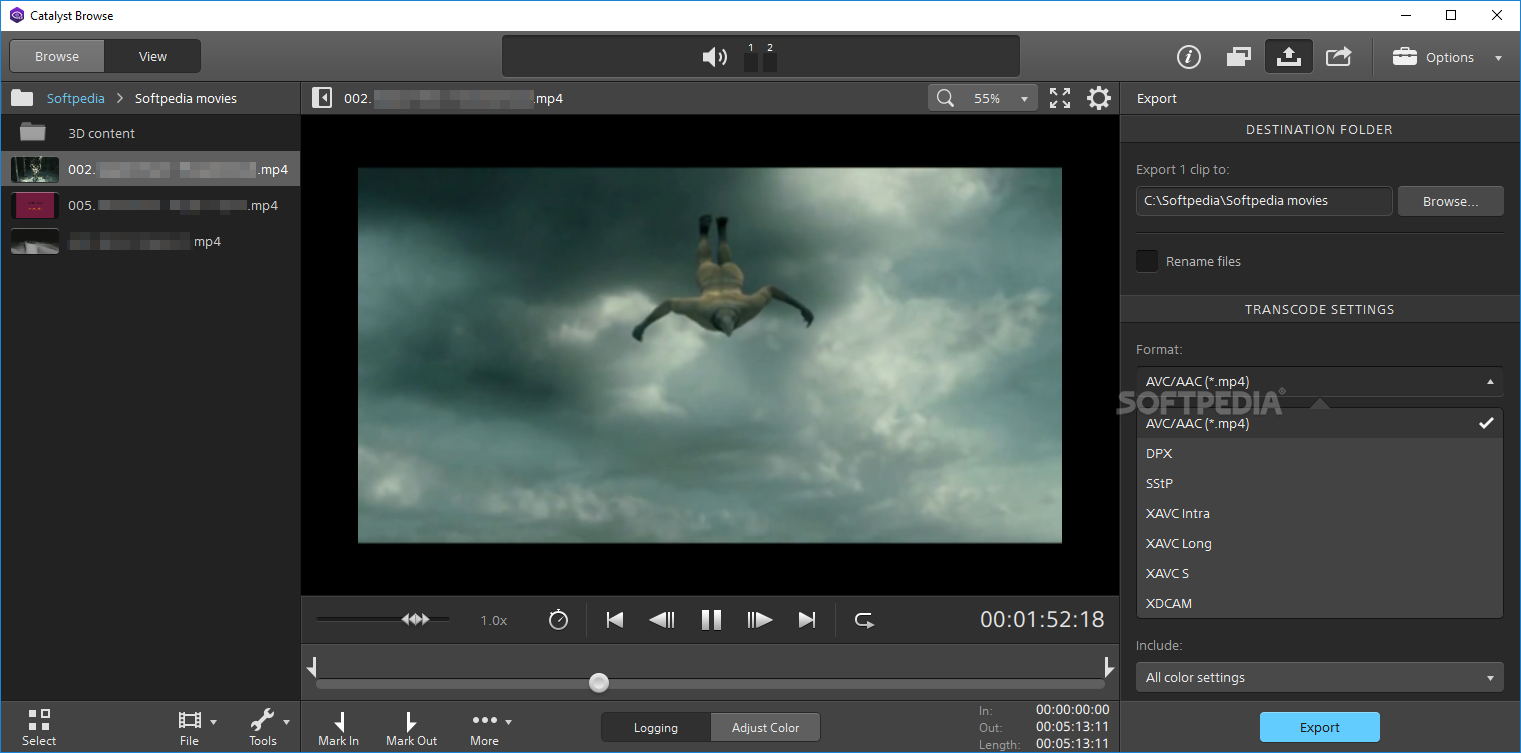Open the Tools menu
The width and height of the screenshot is (1521, 753).
click(x=268, y=727)
